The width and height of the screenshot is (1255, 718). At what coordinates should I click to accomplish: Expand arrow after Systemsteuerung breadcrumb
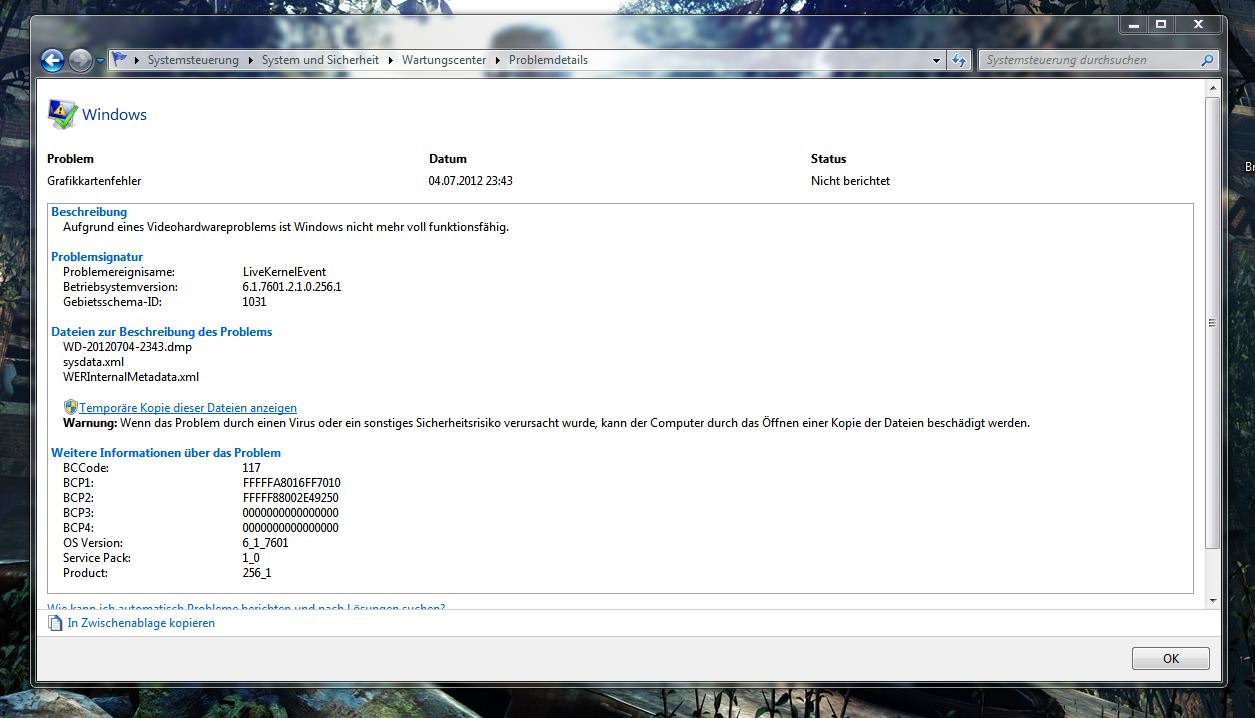pyautogui.click(x=250, y=60)
